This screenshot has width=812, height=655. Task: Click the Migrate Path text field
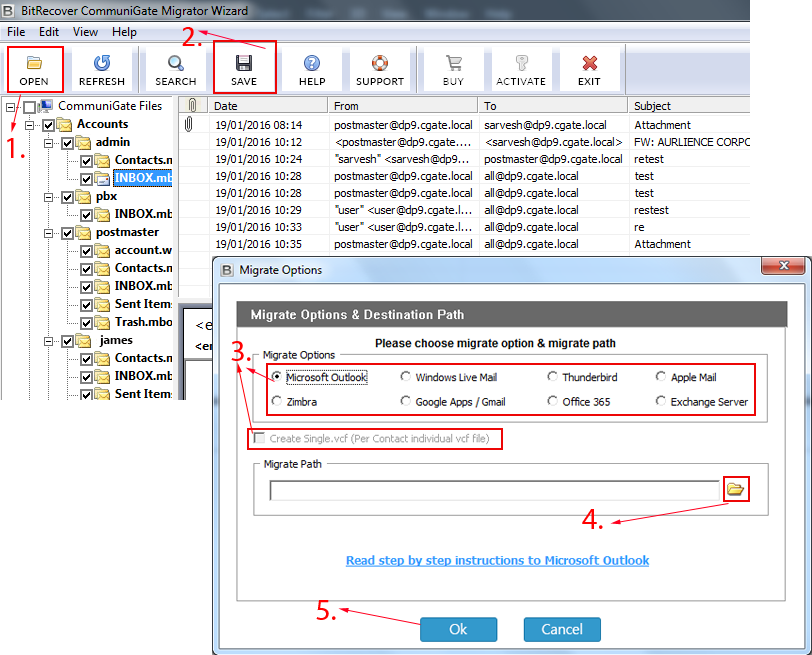pos(495,490)
